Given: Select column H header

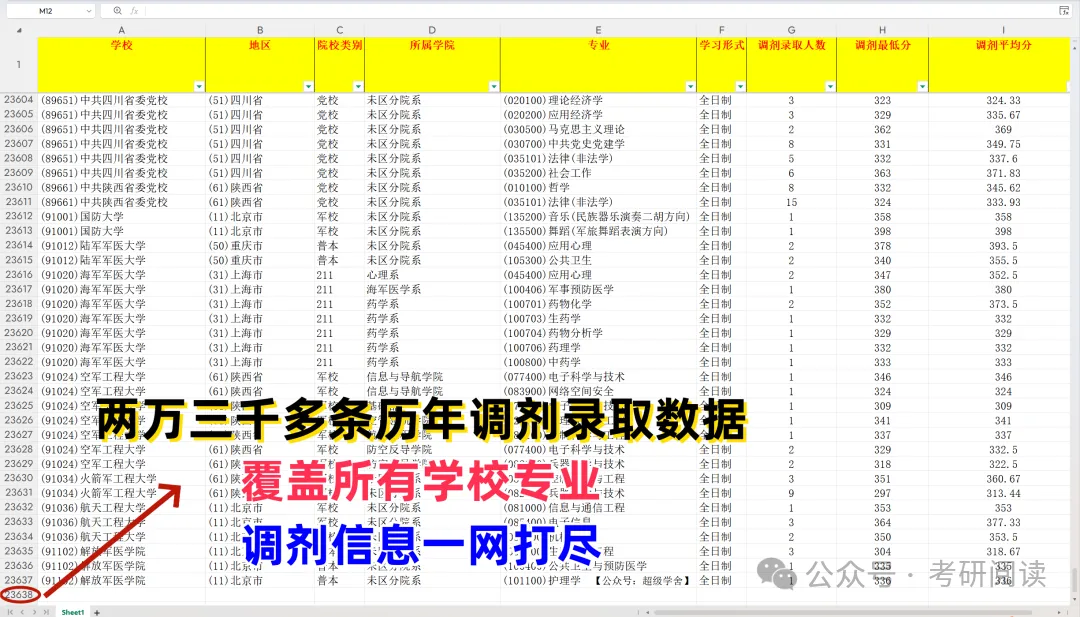Looking at the screenshot, I should point(882,30).
